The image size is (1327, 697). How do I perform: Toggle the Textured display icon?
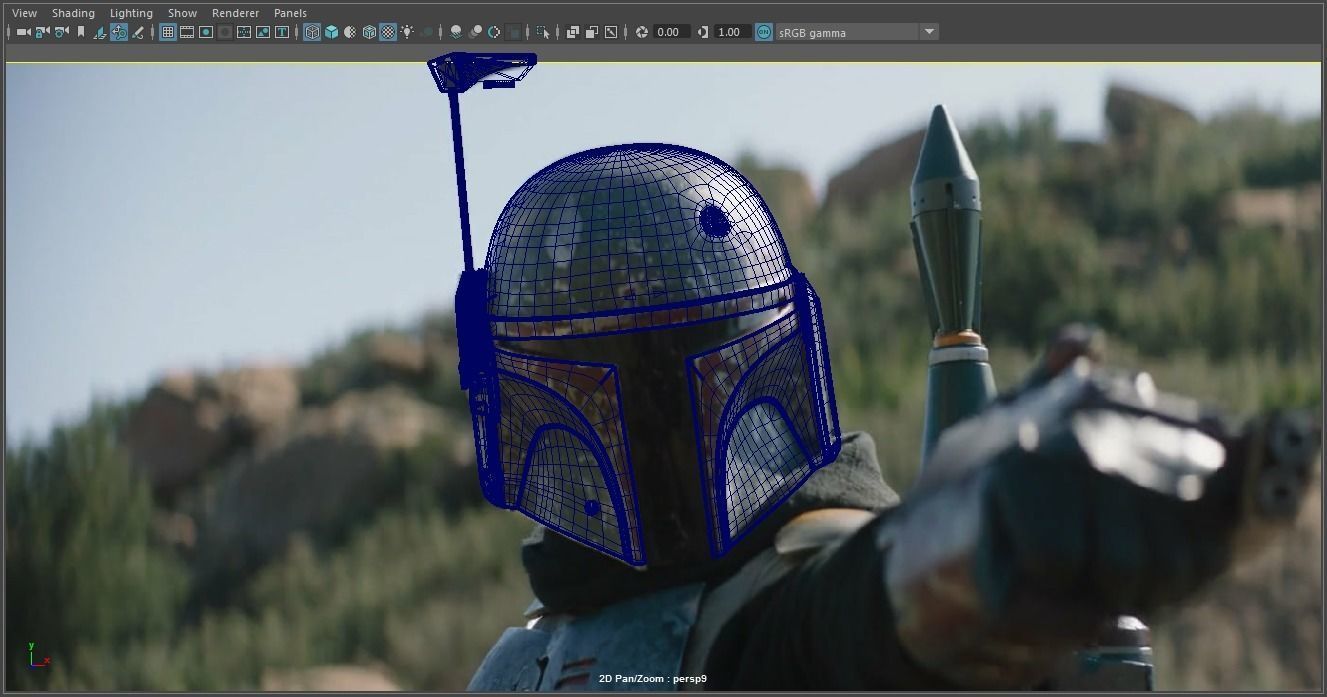click(x=388, y=32)
